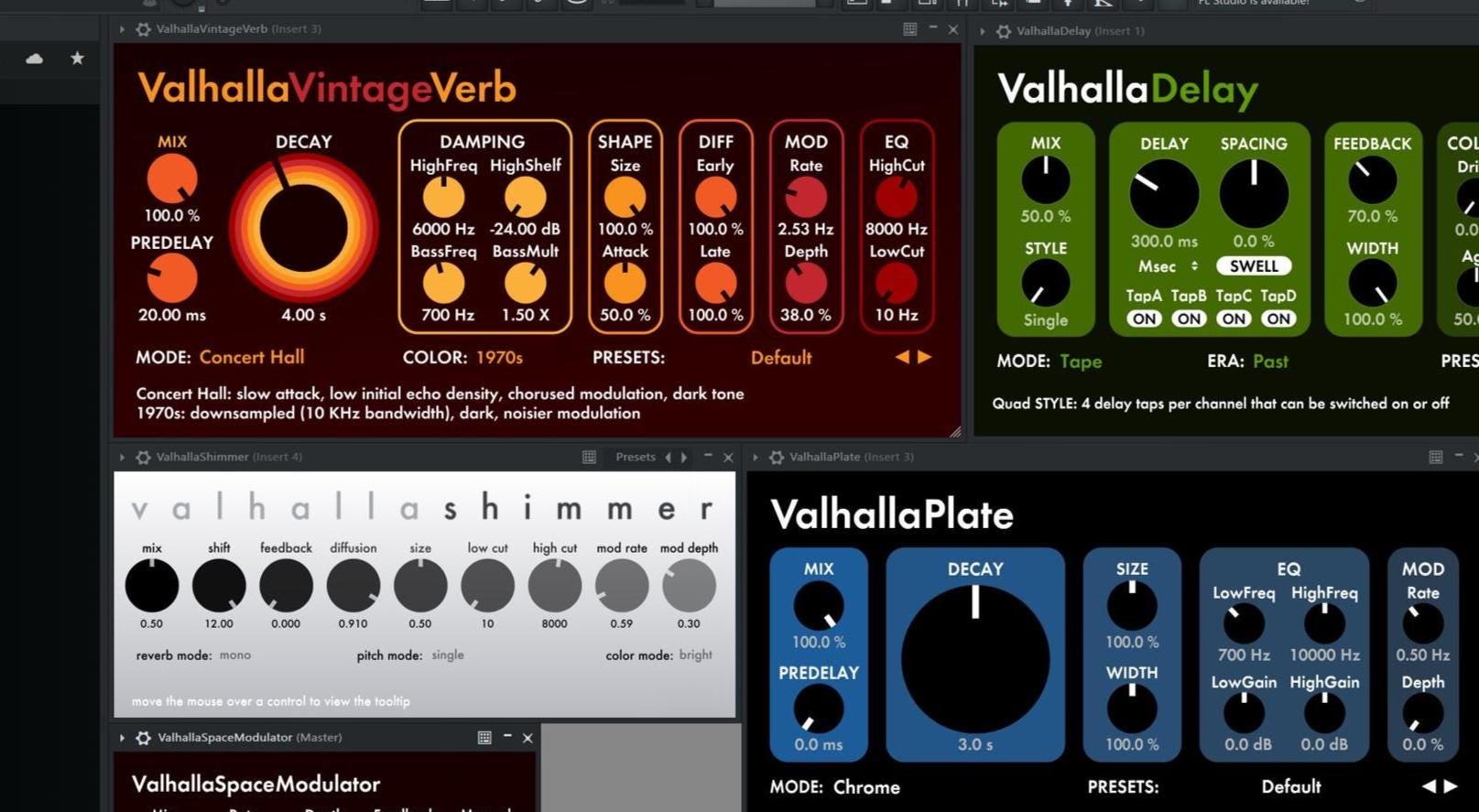Click SPACING knob in ValhallaDelay
This screenshot has height=812, width=1479.
coord(1254,194)
